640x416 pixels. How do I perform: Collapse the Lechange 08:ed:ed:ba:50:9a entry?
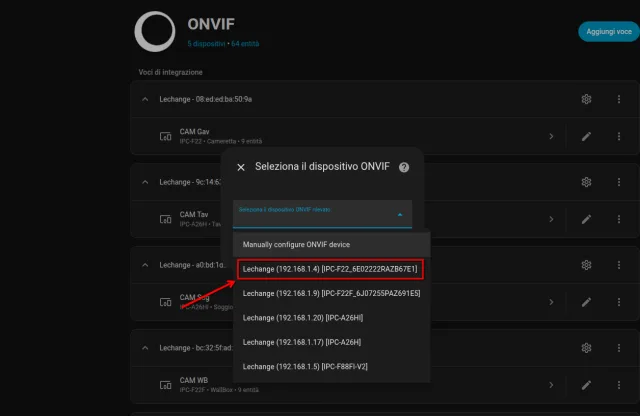[x=144, y=99]
